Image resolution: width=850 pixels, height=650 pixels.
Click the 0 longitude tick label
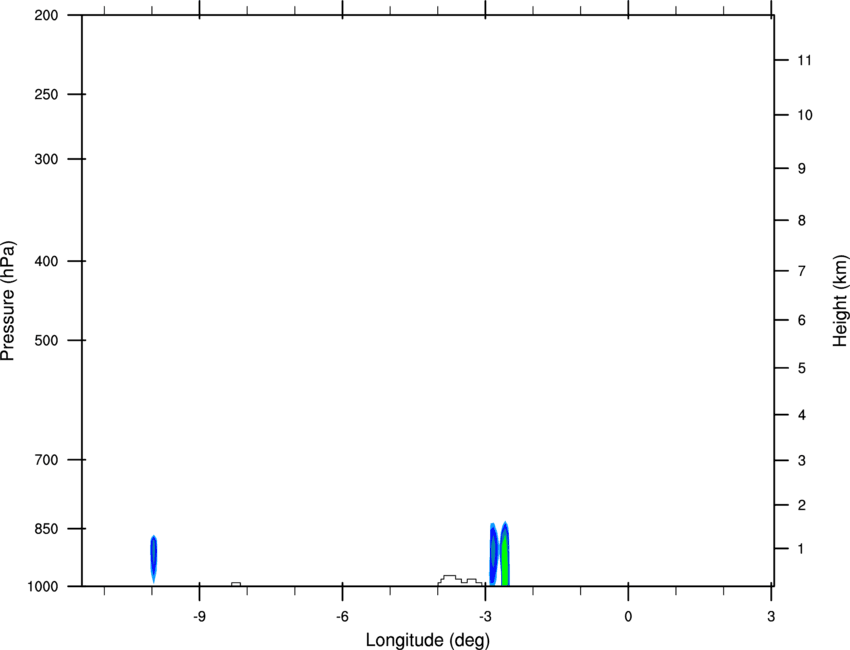tap(628, 617)
